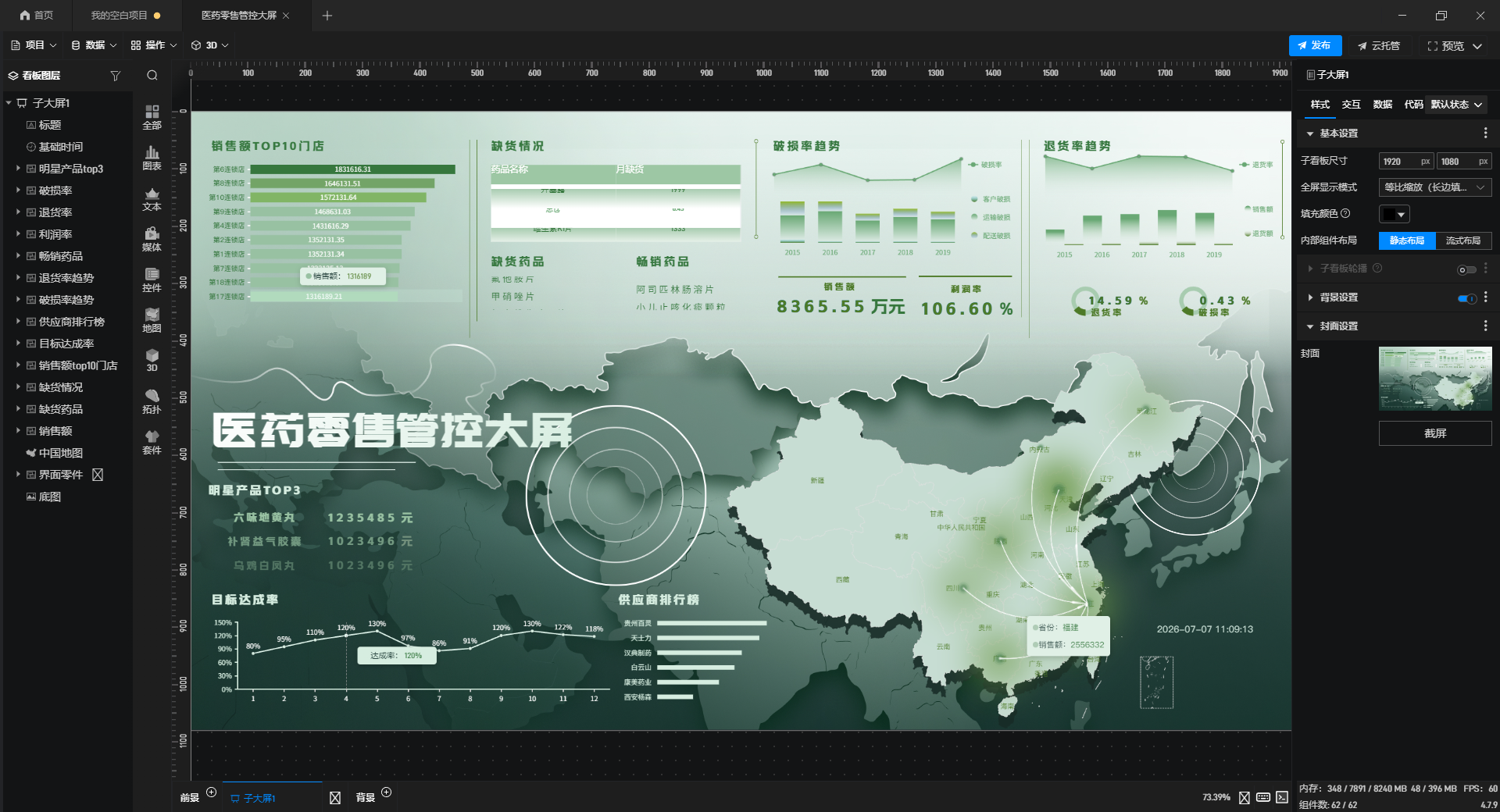Open the 控件 controls components category
Viewport: 1500px width, 812px height.
point(152,280)
